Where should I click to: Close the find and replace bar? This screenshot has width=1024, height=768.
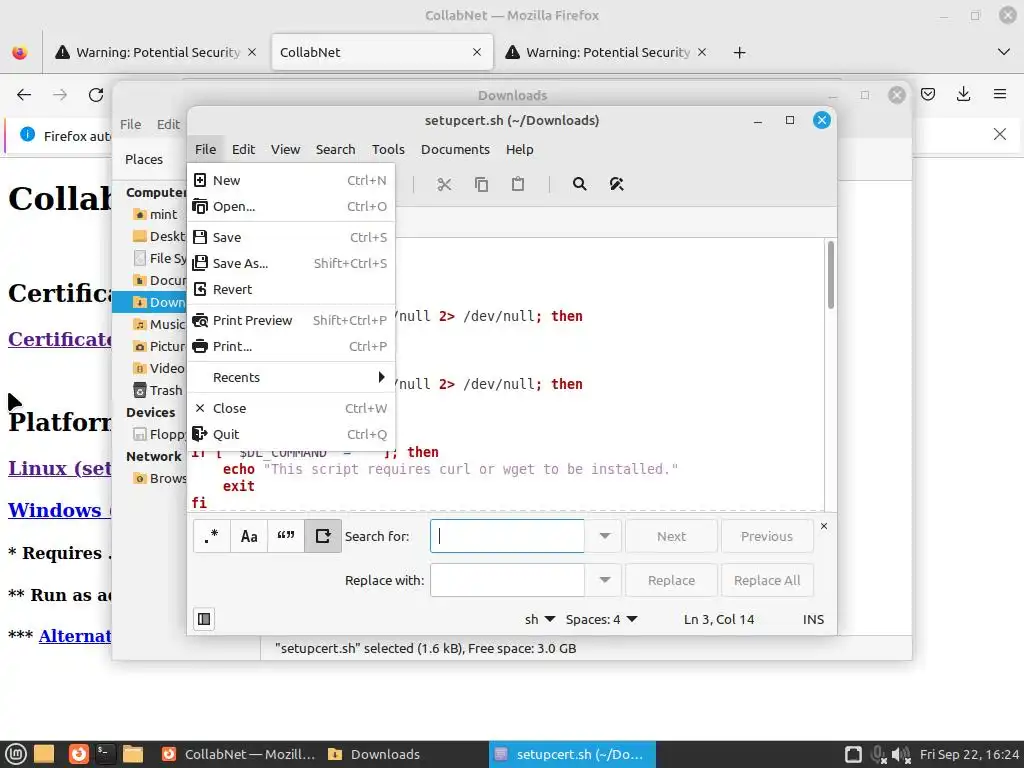[824, 526]
